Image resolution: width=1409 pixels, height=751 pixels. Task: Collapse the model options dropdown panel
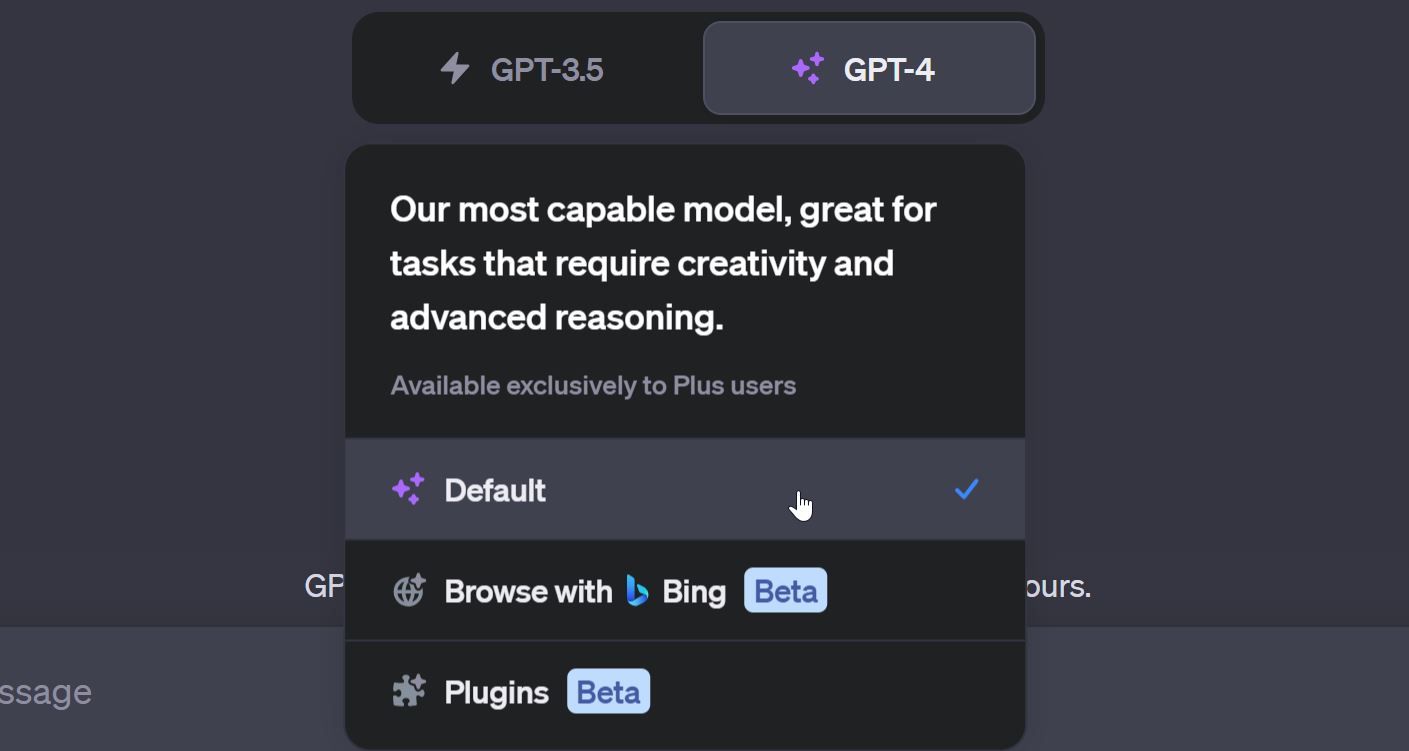(x=869, y=67)
